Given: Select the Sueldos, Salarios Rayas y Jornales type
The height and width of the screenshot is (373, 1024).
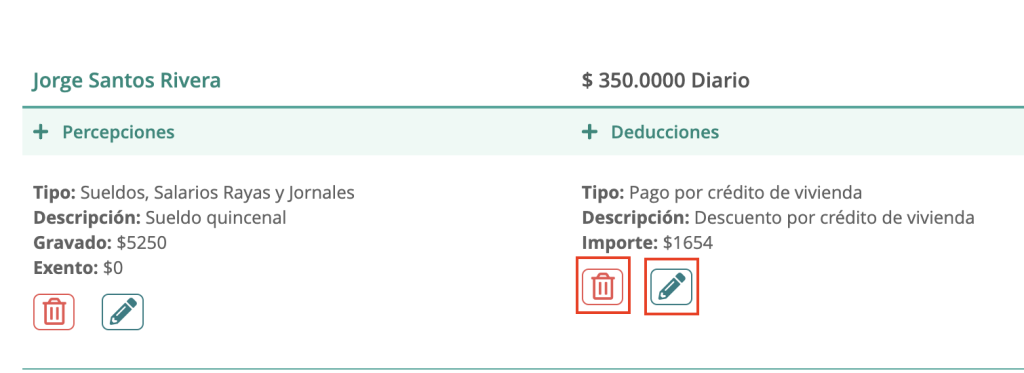Looking at the screenshot, I should pos(194,193).
